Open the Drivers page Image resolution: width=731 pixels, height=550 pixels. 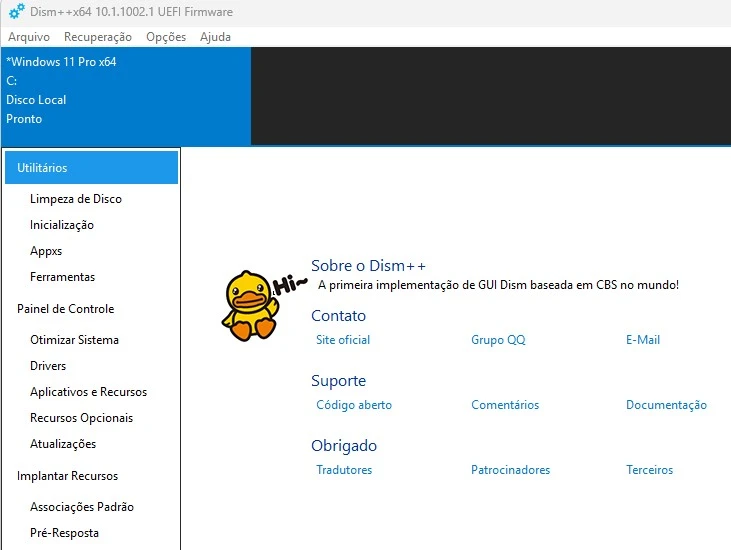point(48,366)
